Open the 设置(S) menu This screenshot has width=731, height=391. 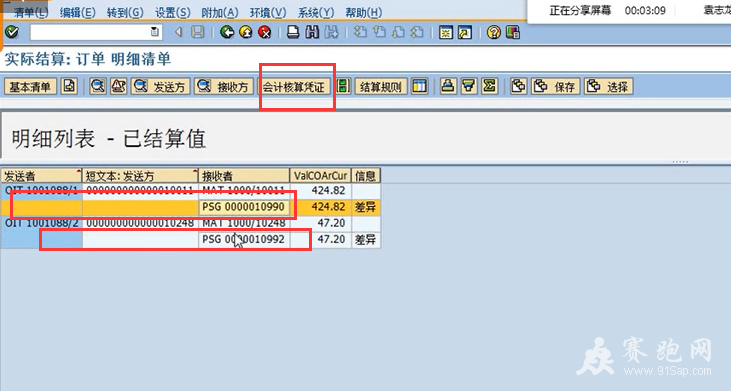(x=172, y=13)
